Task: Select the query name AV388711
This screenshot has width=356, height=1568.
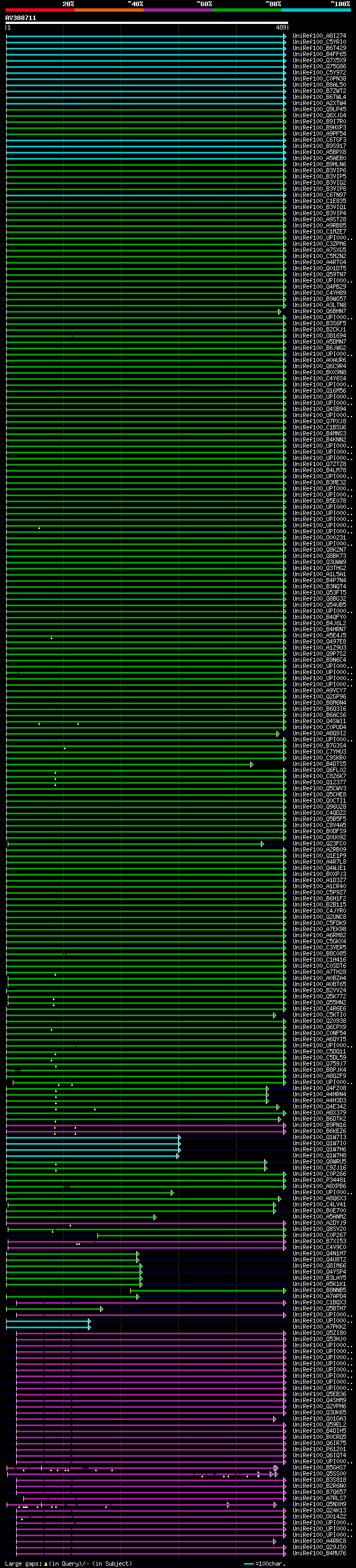Action: click(x=21, y=18)
